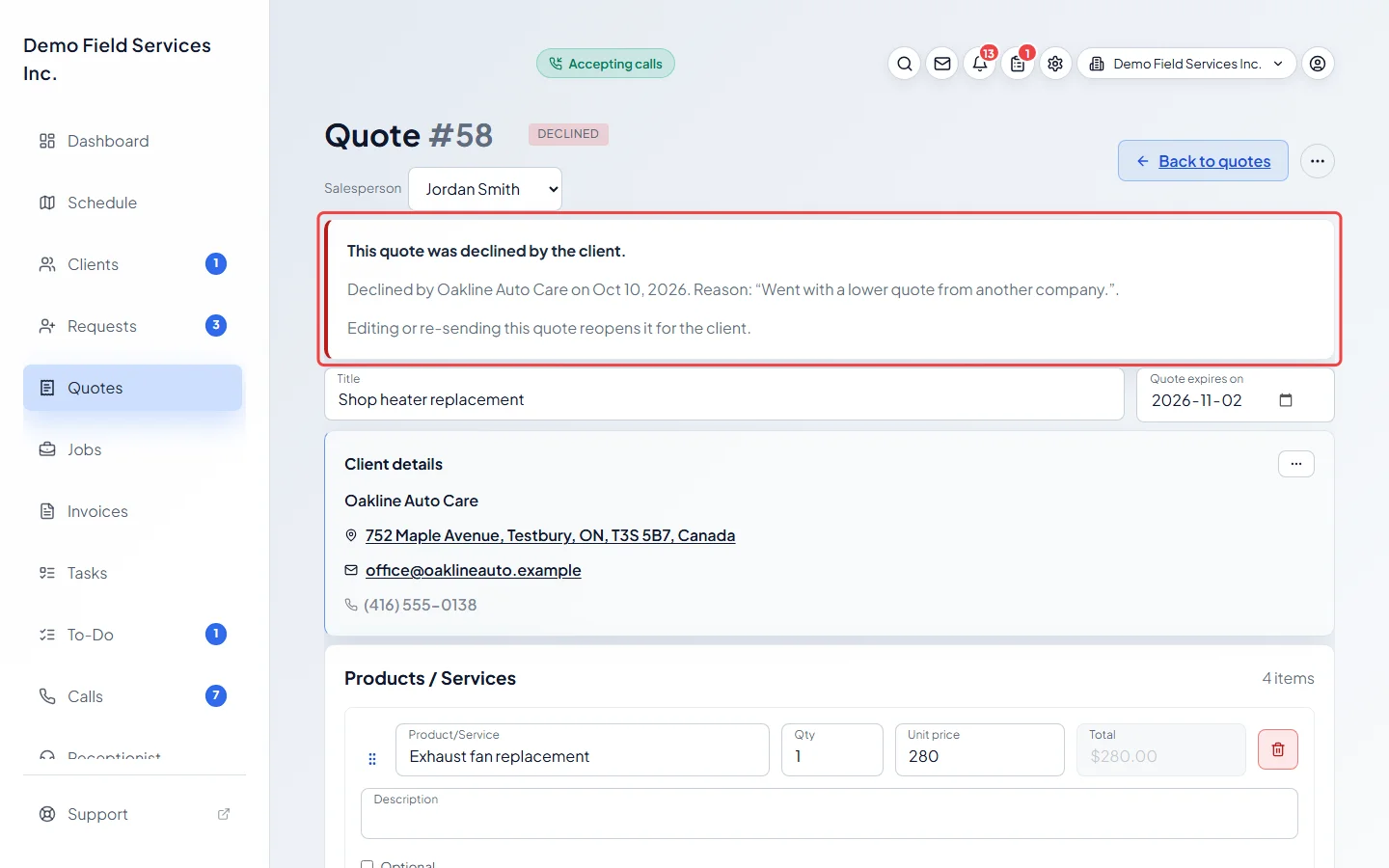Viewport: 1389px width, 868px height.
Task: Open Requests in sidebar
Action: [133, 326]
